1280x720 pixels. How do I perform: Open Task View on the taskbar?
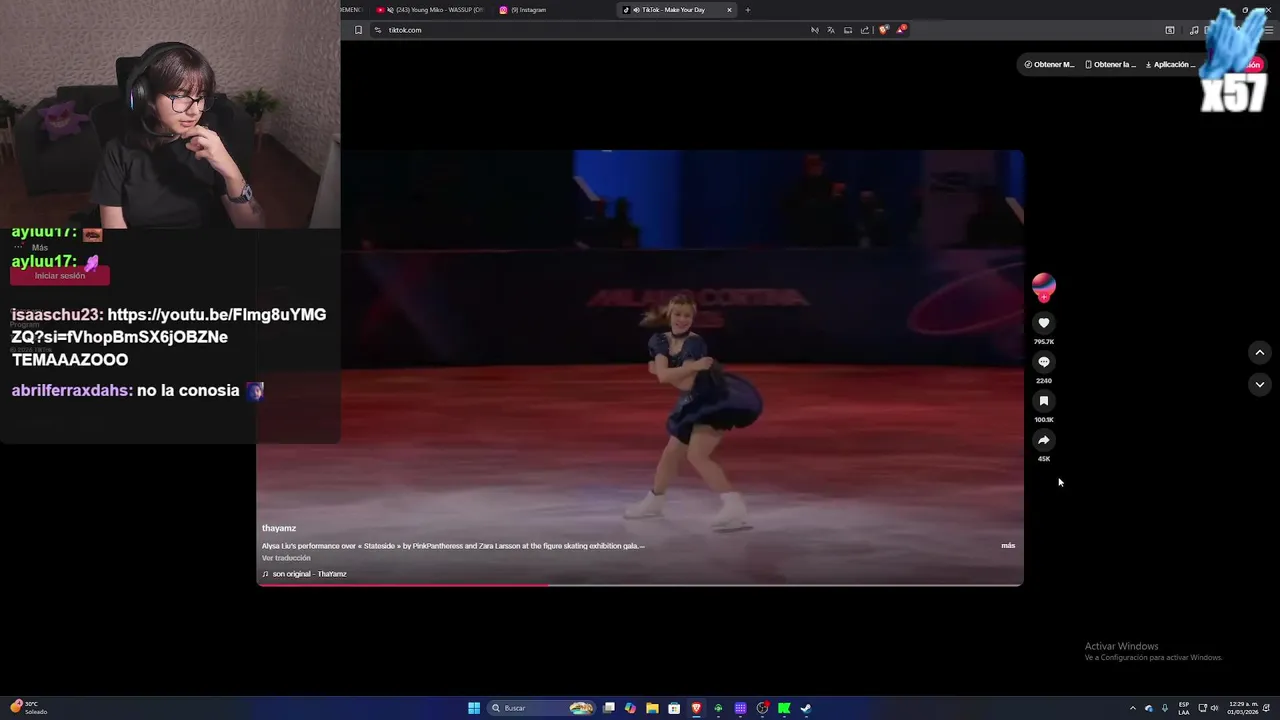608,708
